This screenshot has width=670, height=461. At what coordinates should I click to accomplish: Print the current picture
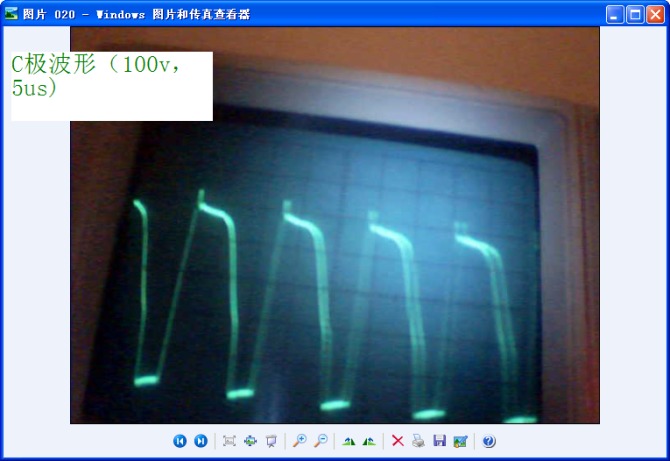pyautogui.click(x=419, y=440)
